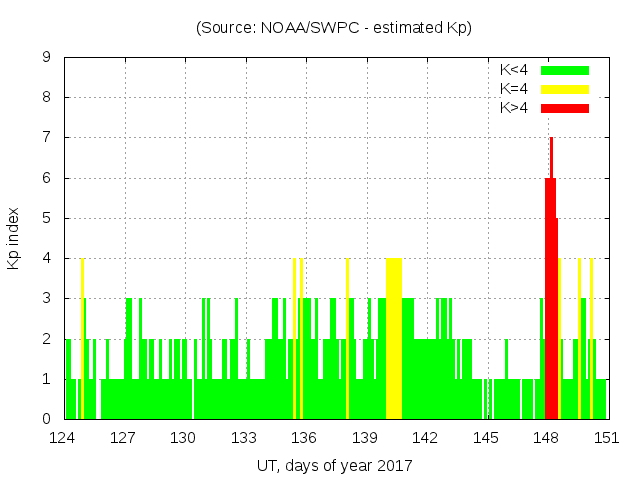Select the x-axis tick label 151
The image size is (640, 480).
606,438
